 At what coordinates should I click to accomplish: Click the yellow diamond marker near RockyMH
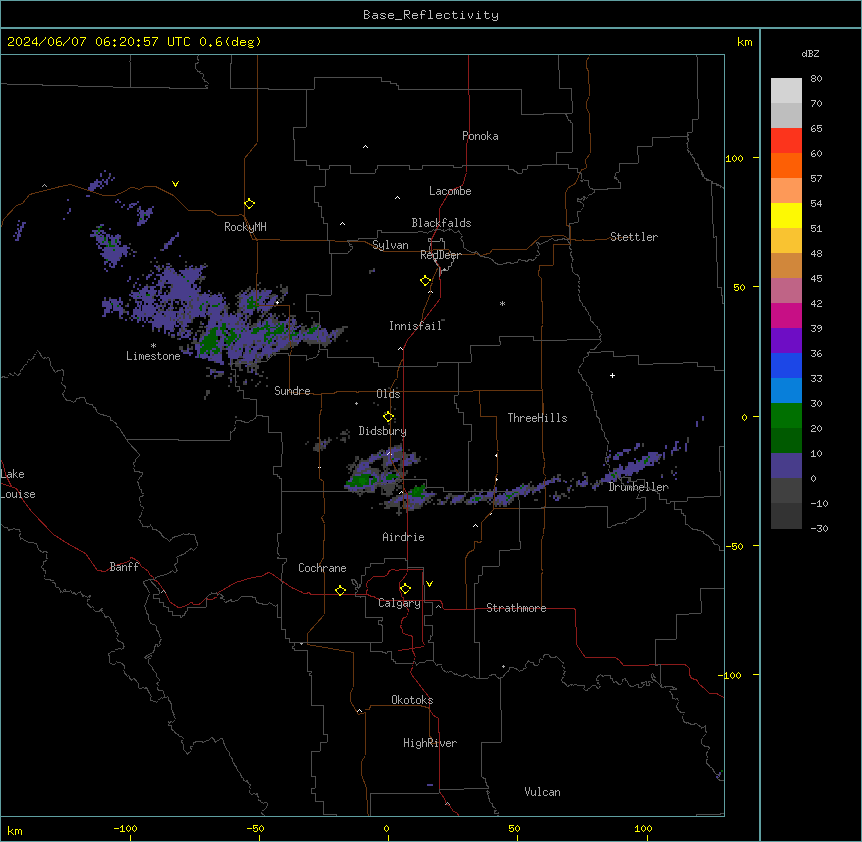[x=249, y=204]
